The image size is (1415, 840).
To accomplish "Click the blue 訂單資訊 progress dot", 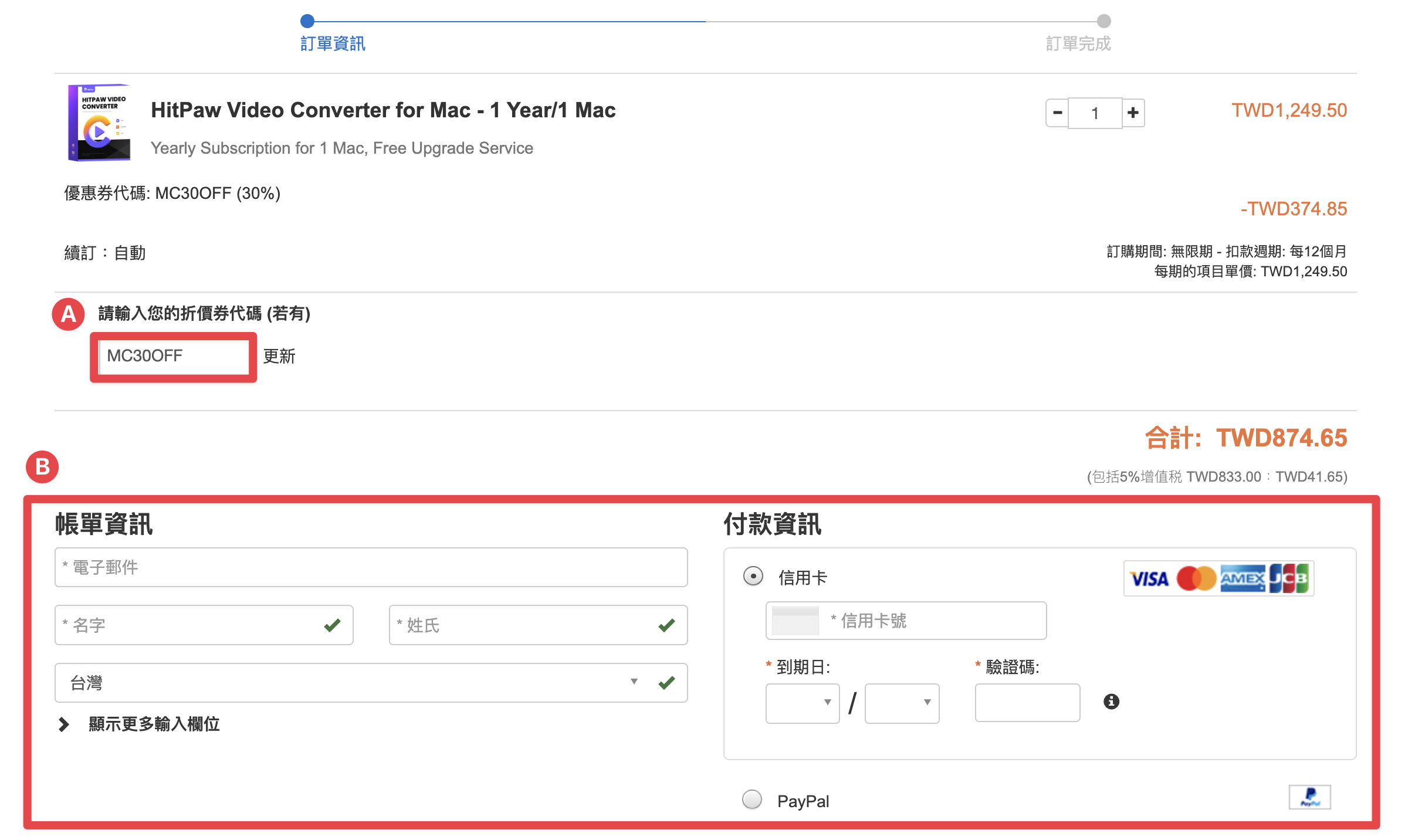I will click(307, 21).
